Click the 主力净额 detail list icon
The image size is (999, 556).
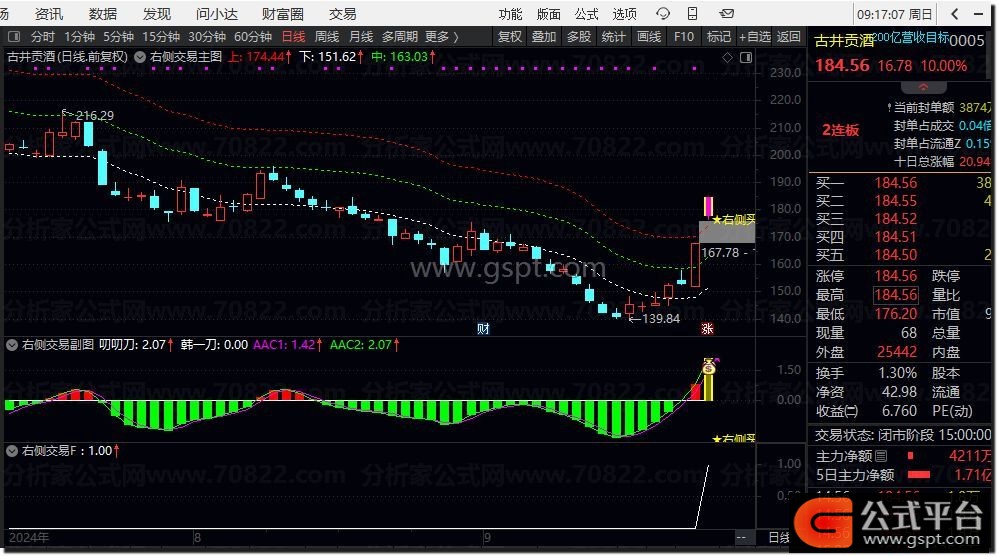coord(881,456)
